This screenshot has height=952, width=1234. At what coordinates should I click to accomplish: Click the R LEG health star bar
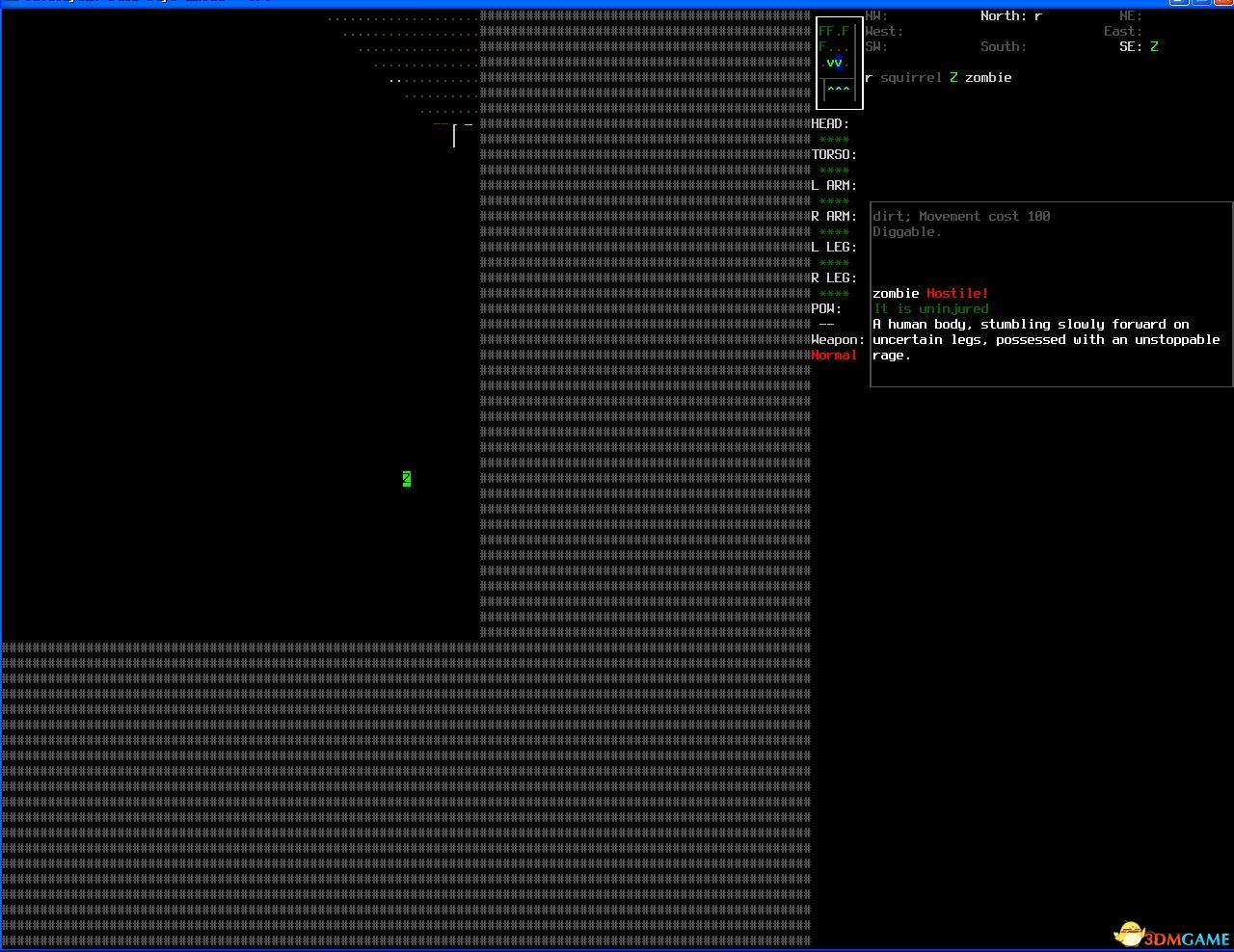click(x=834, y=294)
